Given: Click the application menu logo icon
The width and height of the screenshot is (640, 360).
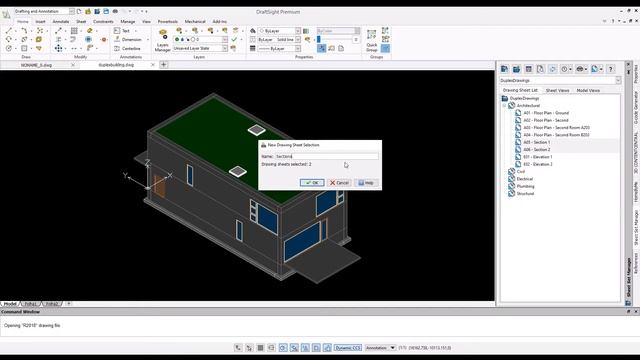Looking at the screenshot, I should [6, 14].
